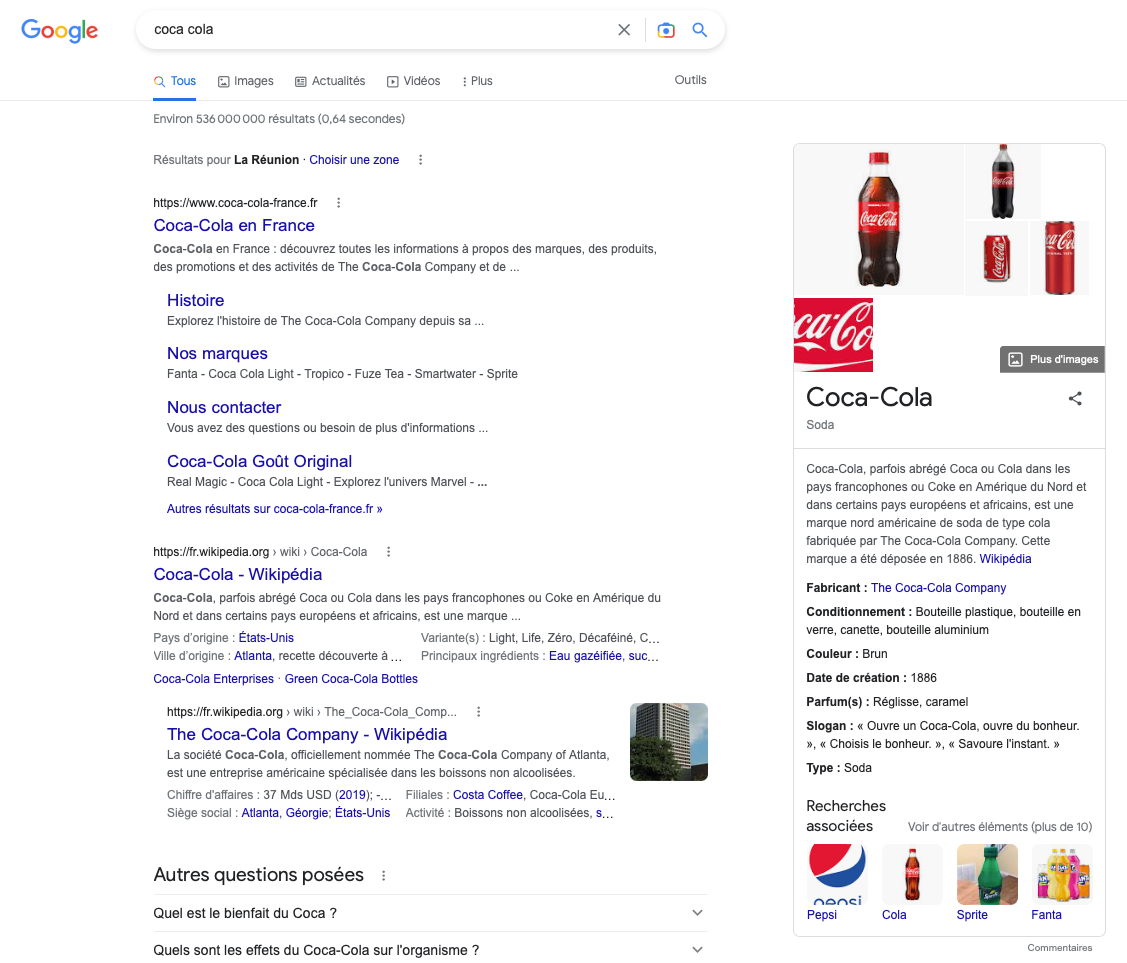Open 'Coca-Cola Goût Original' sitelink

[259, 461]
